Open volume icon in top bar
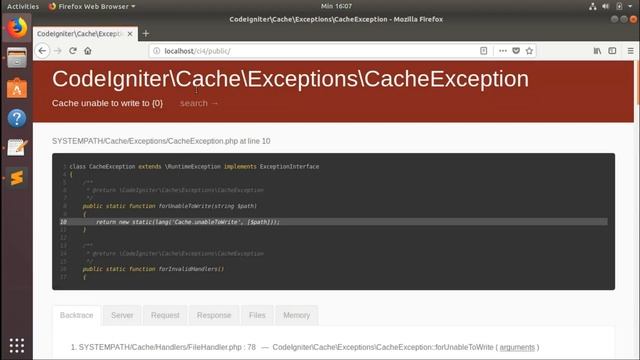 605,6
